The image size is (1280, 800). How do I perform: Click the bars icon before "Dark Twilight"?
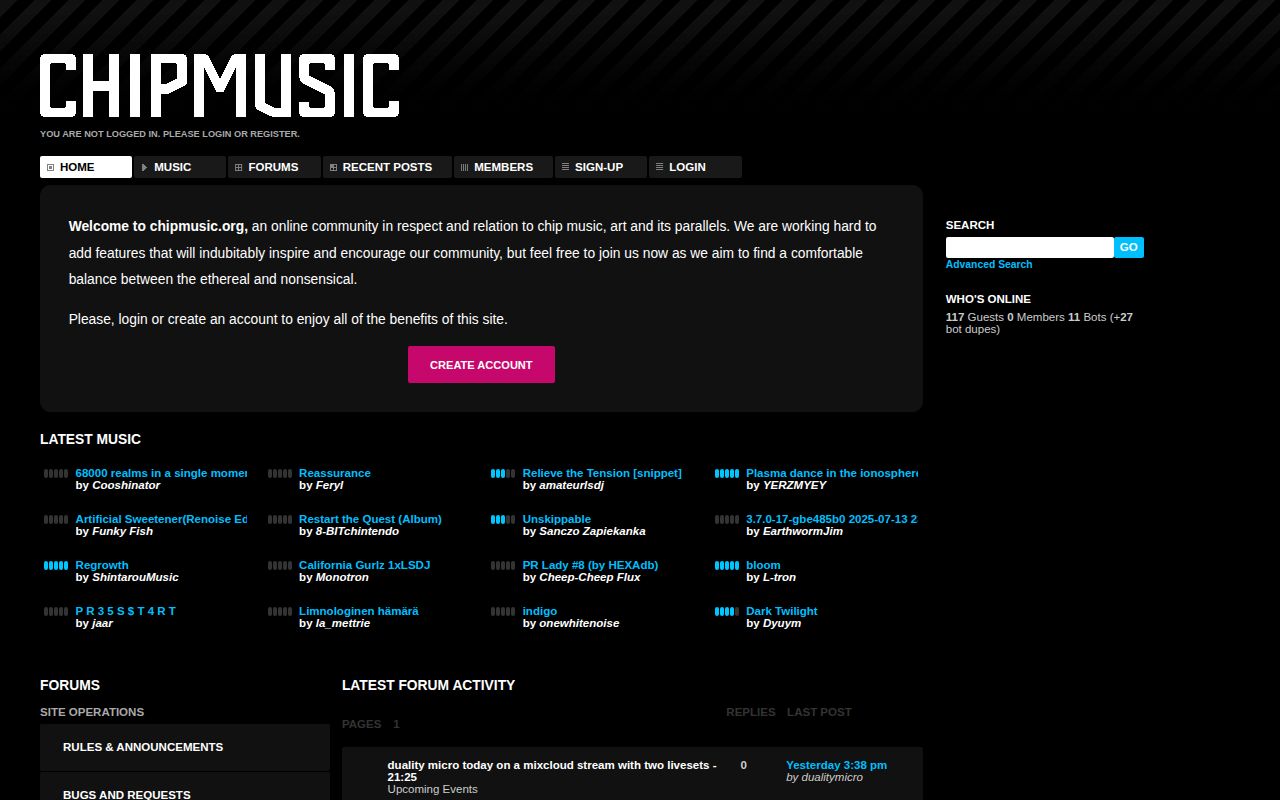[x=726, y=612]
